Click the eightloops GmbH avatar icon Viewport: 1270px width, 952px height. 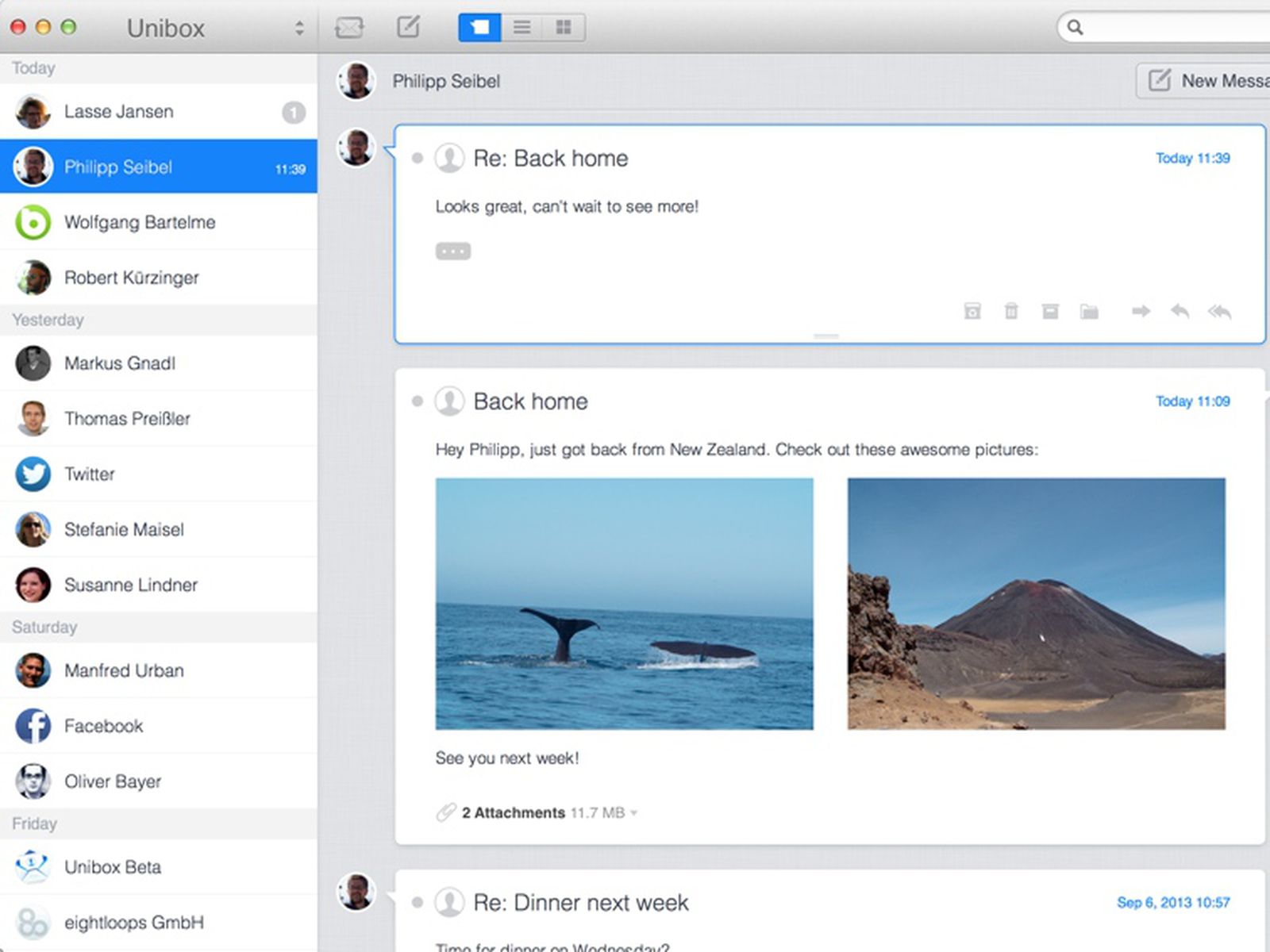pos(33,923)
